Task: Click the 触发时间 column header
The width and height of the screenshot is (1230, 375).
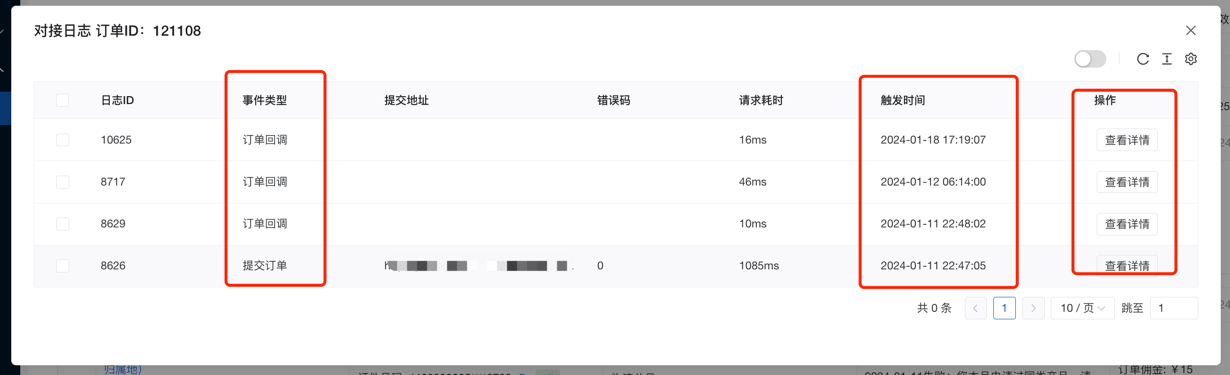Action: [903, 100]
